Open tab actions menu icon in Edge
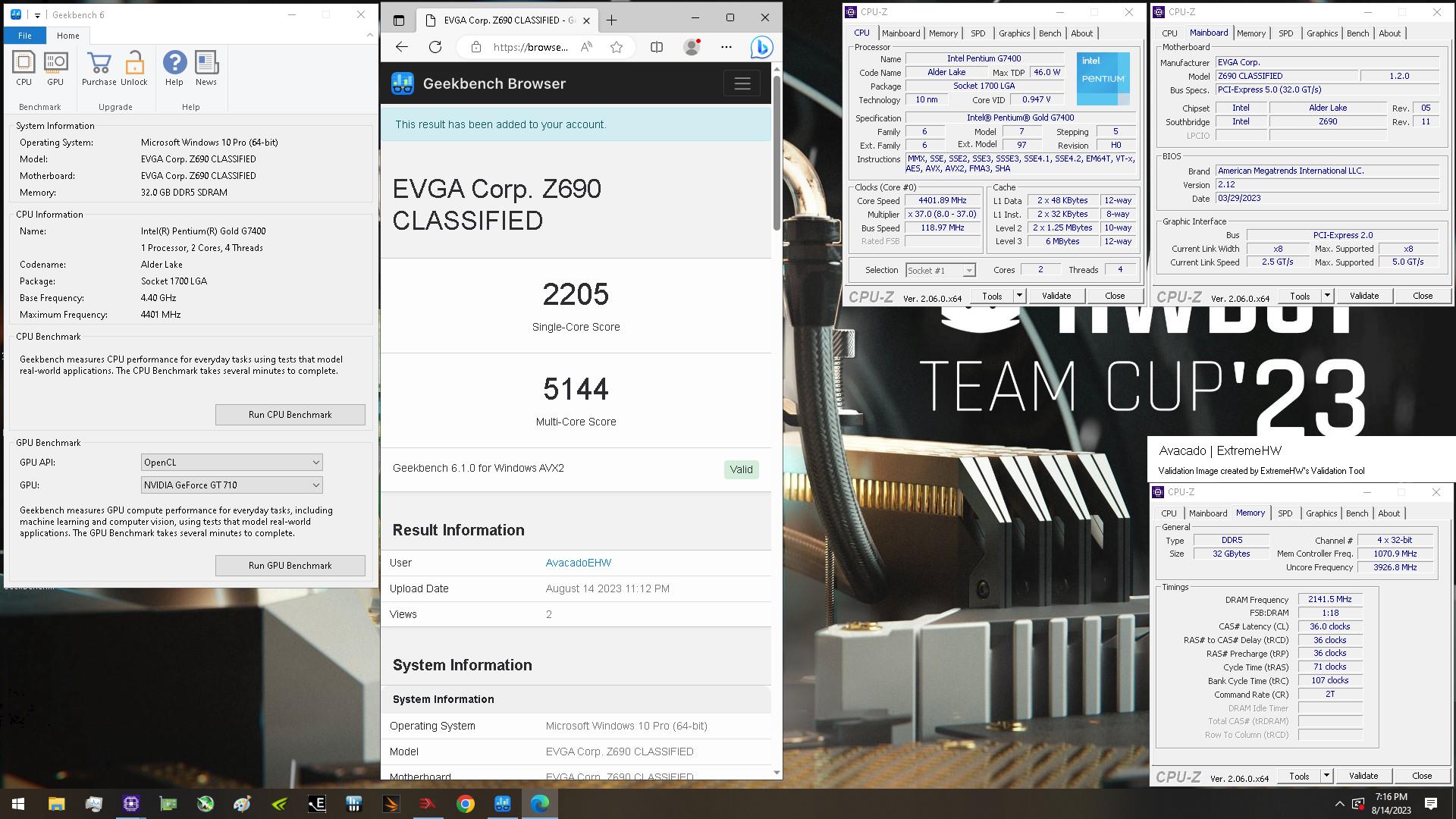1456x819 pixels. (x=399, y=20)
